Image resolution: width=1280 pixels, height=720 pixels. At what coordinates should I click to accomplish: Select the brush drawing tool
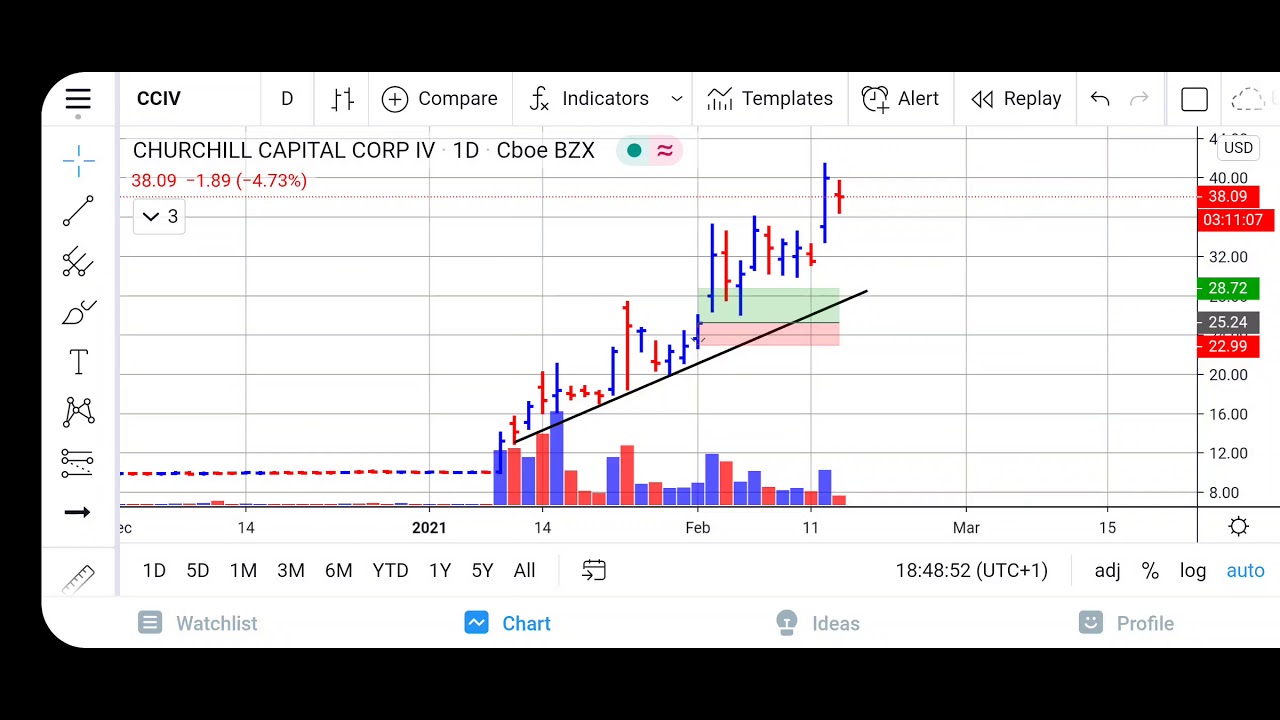[x=78, y=313]
